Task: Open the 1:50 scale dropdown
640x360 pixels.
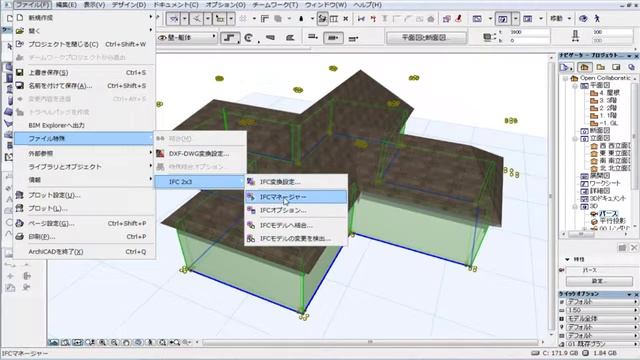Action: tap(602, 310)
